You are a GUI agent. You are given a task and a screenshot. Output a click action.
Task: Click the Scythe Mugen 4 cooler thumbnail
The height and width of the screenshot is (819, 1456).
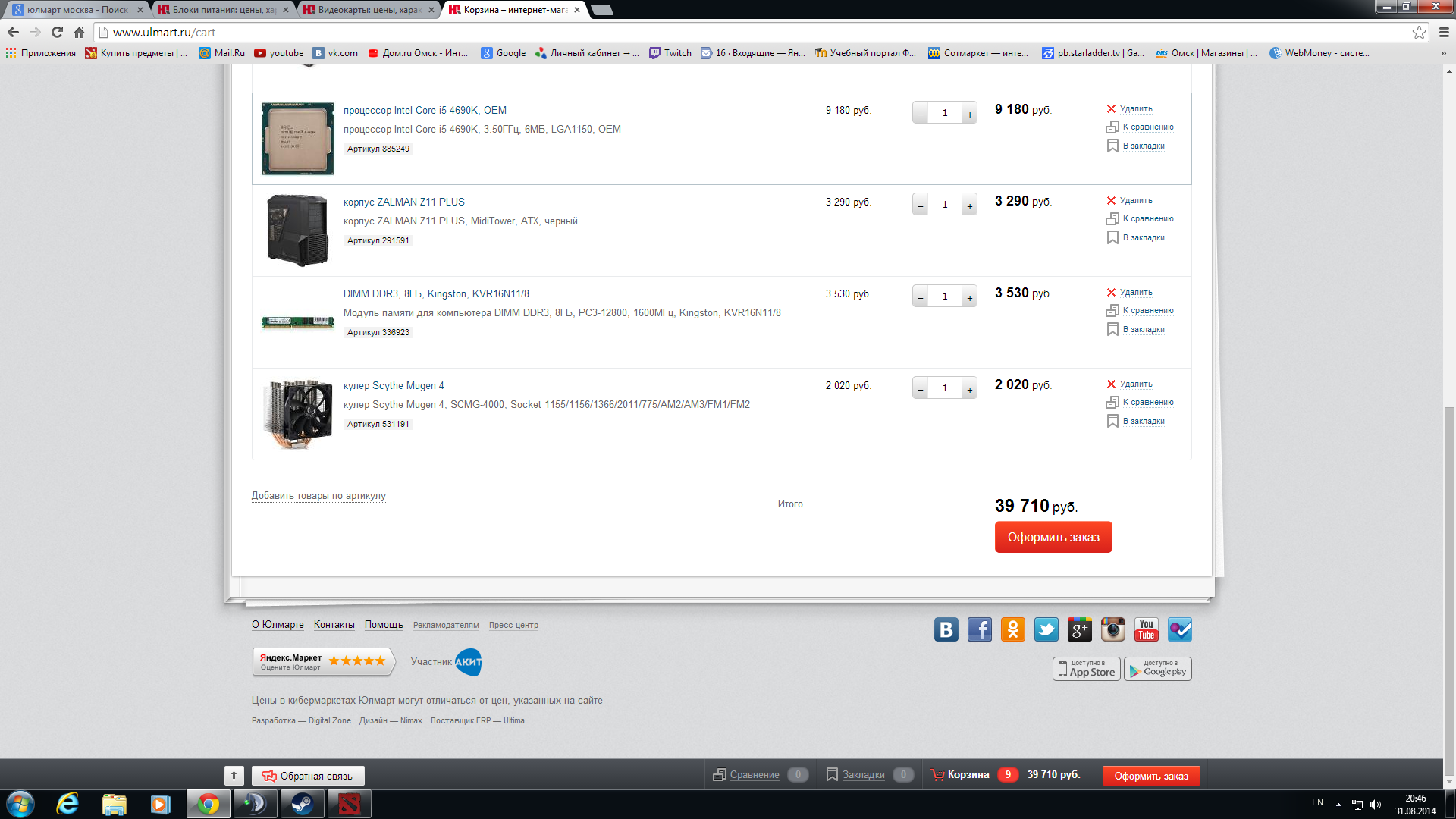click(297, 414)
